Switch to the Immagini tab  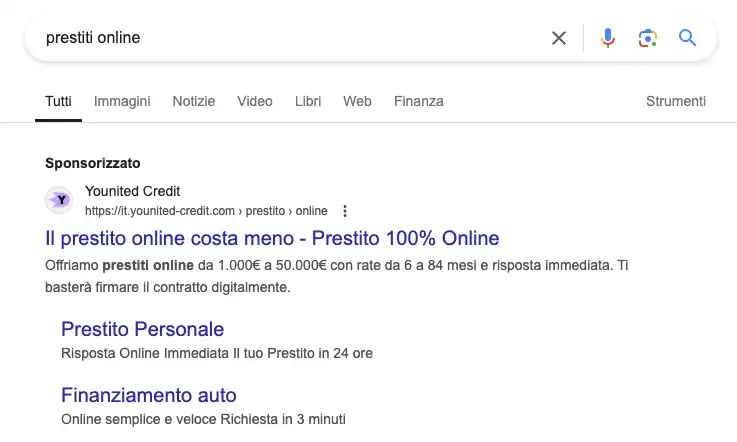pos(122,101)
